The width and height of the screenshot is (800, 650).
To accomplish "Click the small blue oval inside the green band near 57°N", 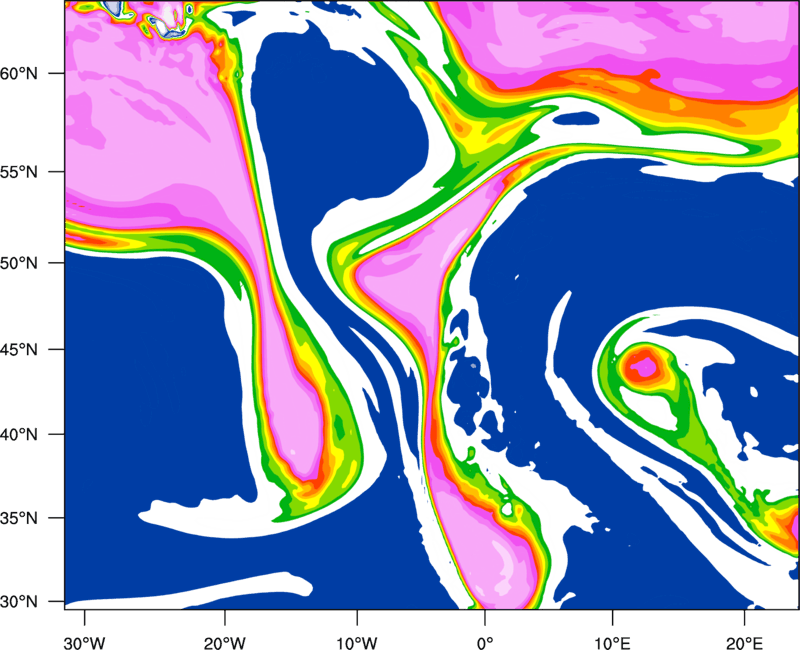I will pos(574,119).
